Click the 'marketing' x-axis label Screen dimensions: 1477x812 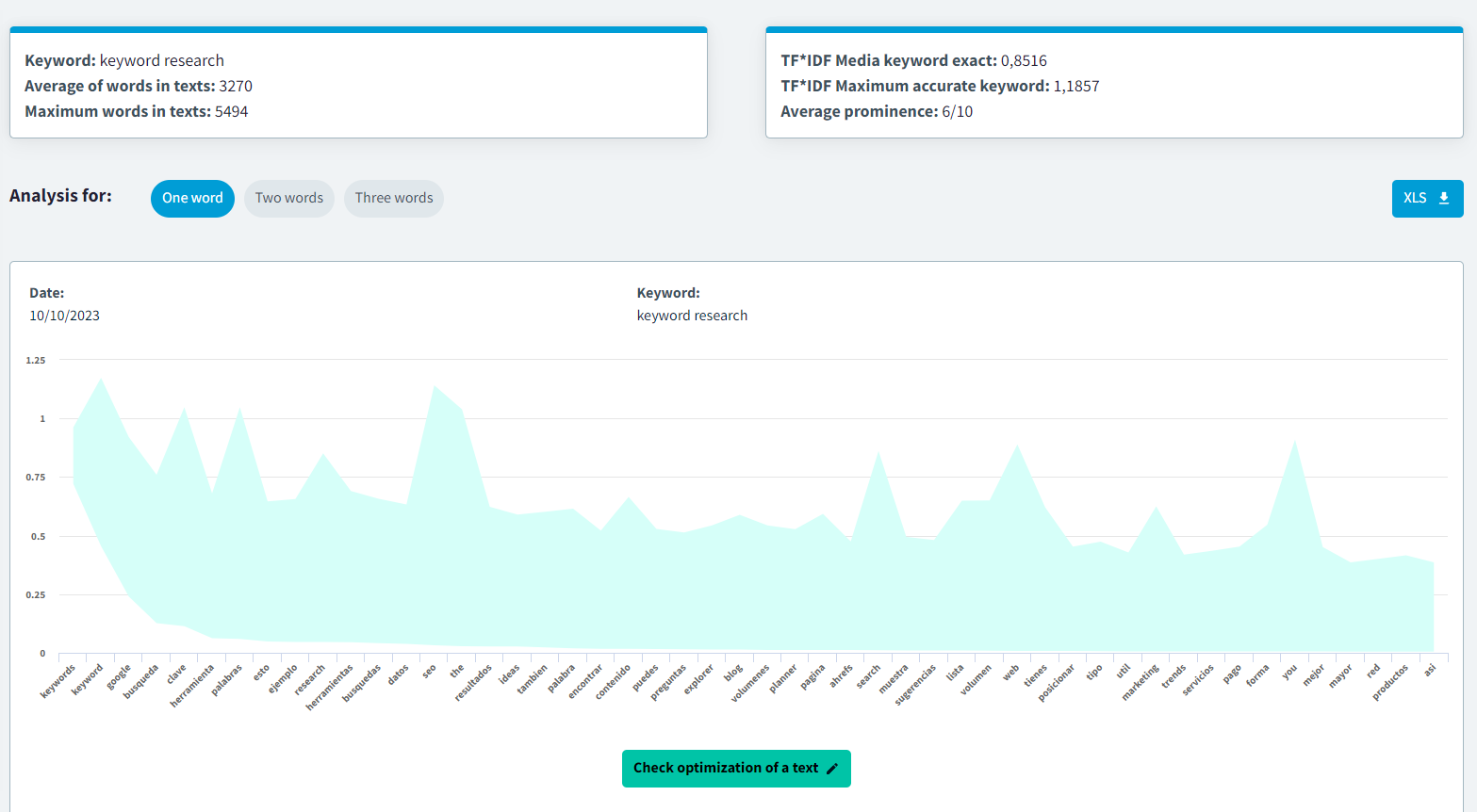[1140, 683]
